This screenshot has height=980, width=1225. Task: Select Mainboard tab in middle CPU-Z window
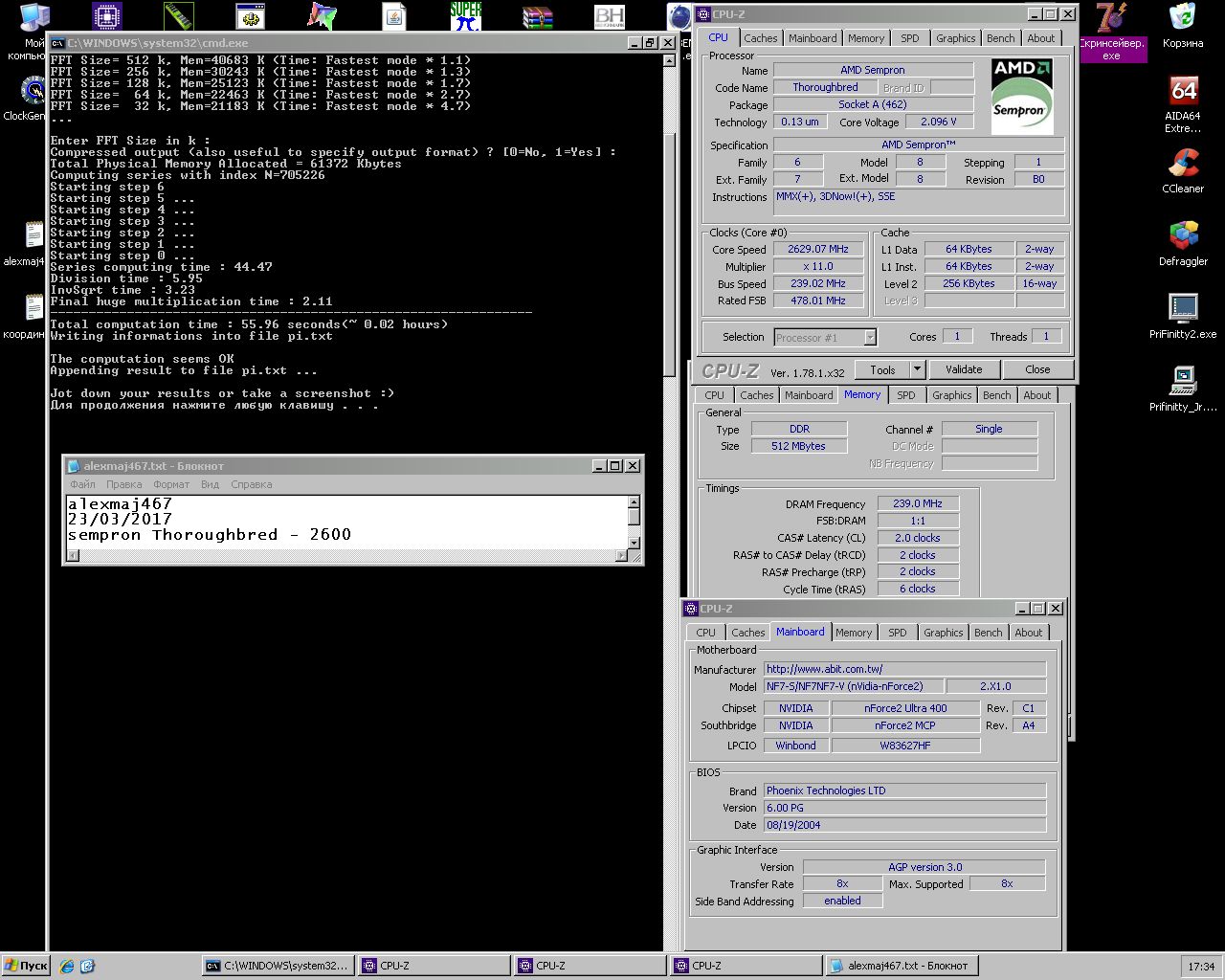tap(809, 395)
